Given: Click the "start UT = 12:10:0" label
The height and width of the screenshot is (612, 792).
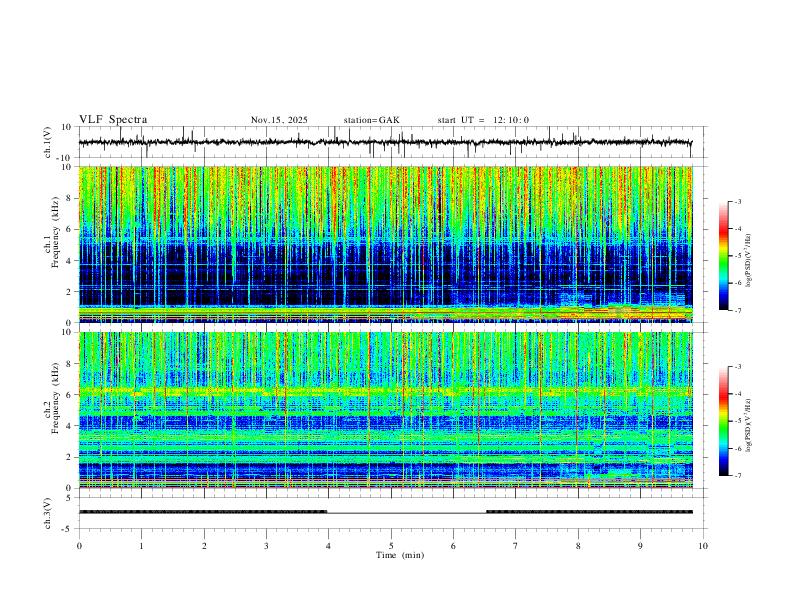Looking at the screenshot, I should 483,120.
